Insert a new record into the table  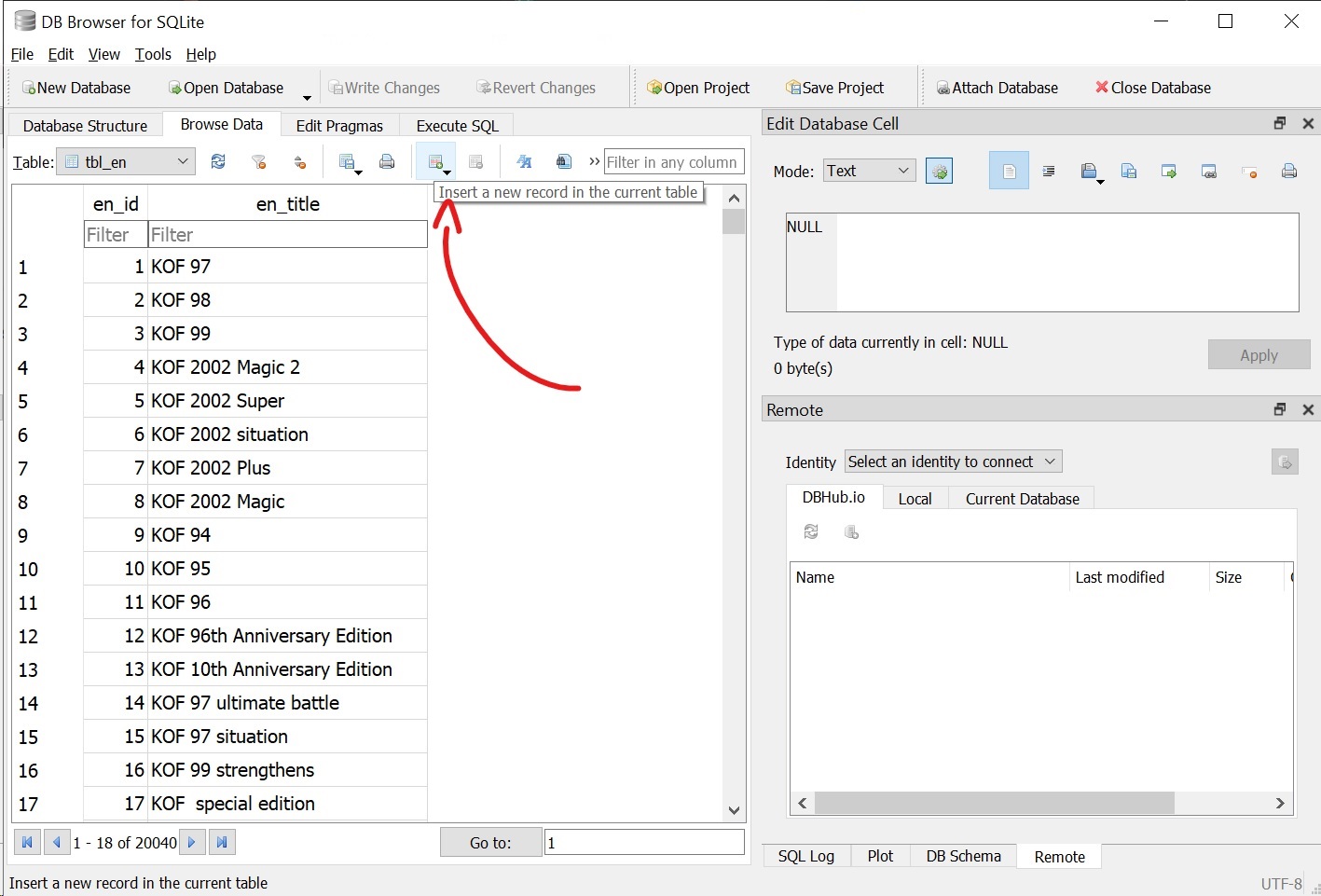435,160
